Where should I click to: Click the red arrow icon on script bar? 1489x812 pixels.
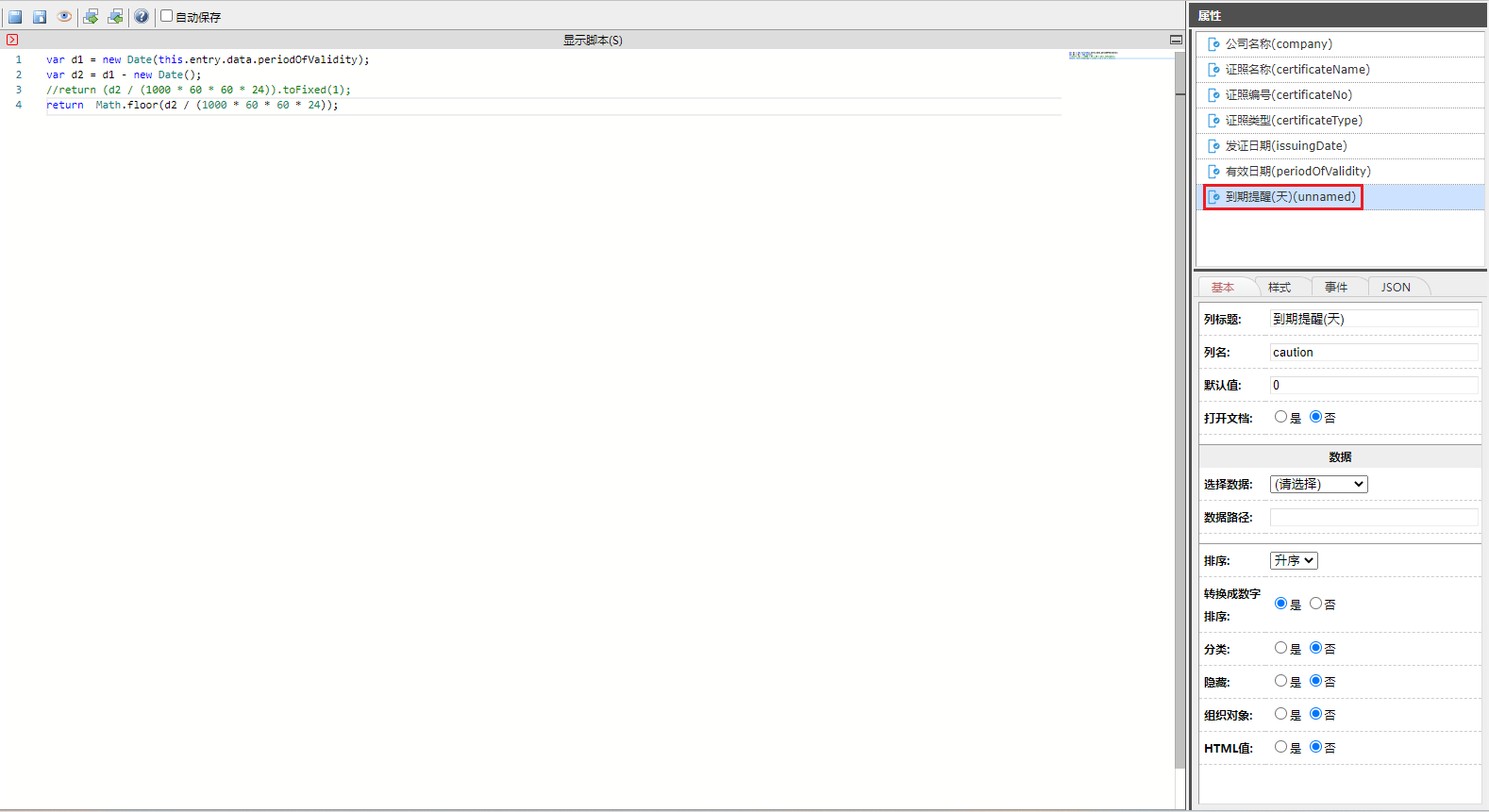tap(12, 40)
